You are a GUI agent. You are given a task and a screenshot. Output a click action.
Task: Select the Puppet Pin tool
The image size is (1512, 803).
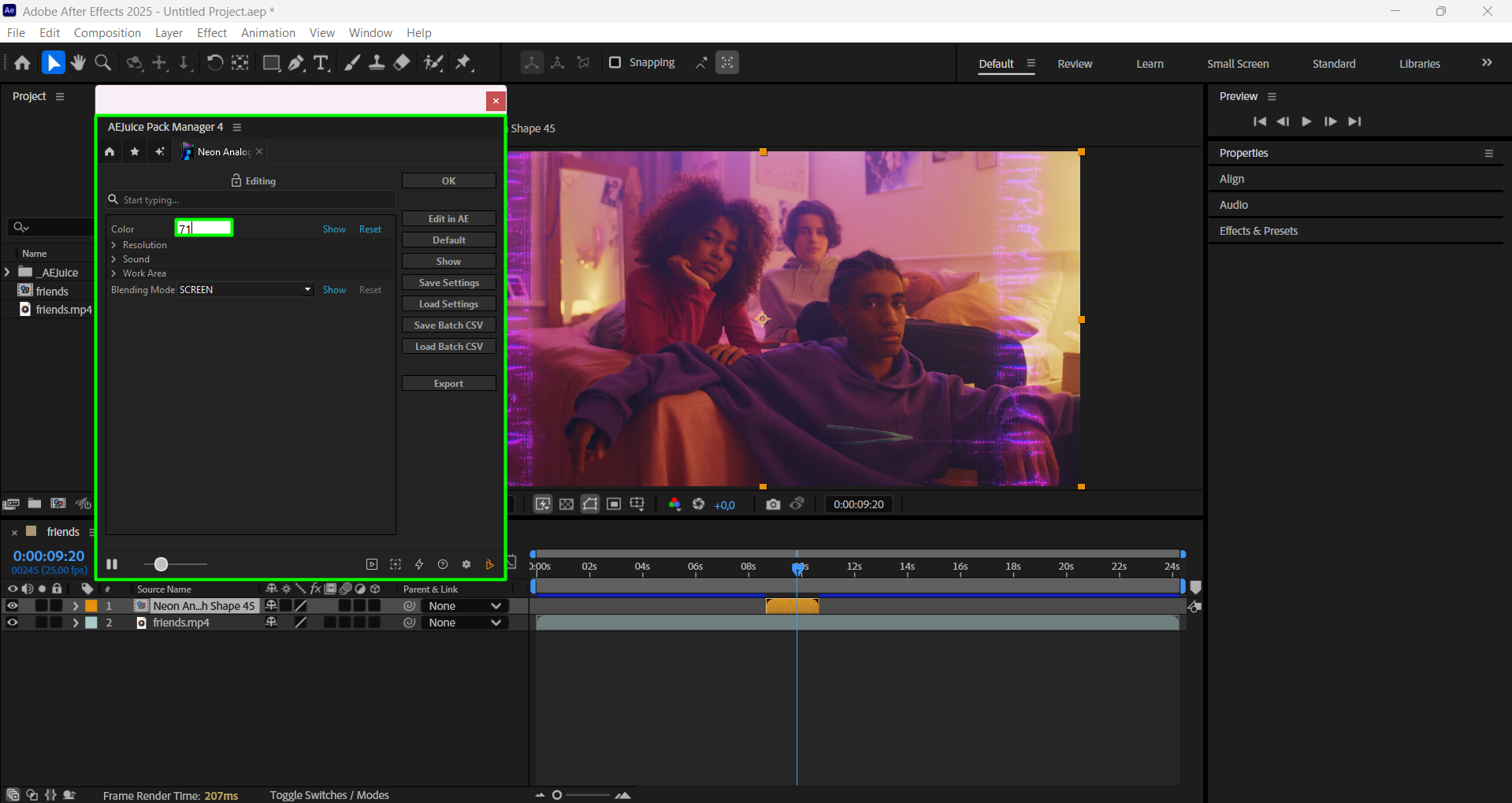click(463, 63)
